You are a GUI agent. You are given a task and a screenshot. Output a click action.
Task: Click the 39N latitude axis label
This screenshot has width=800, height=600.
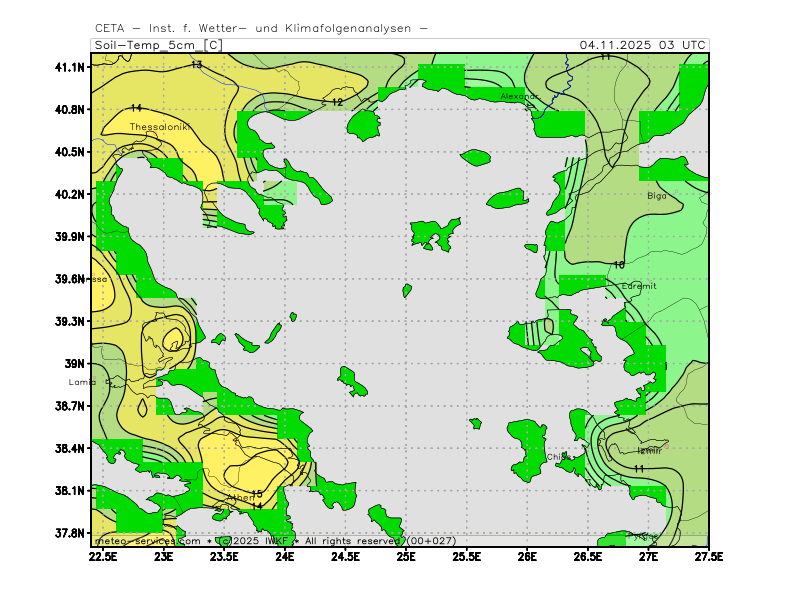75,364
